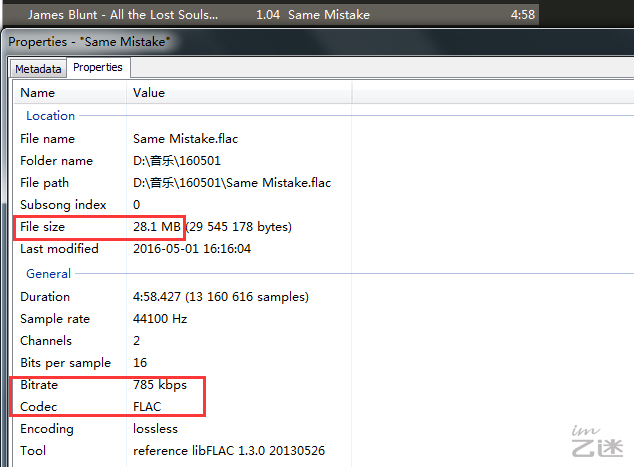The image size is (634, 467).
Task: Click the Value column header
Action: click(x=239, y=93)
